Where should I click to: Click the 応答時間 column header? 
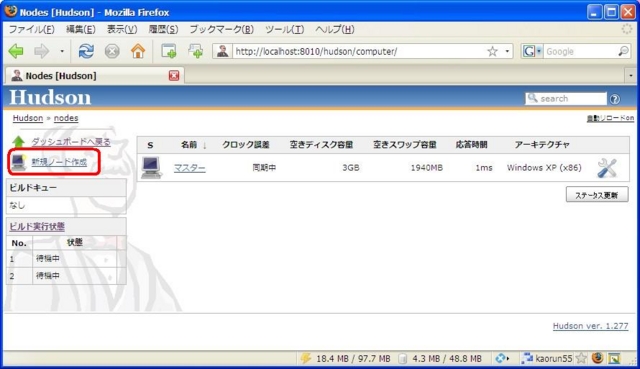pos(471,144)
